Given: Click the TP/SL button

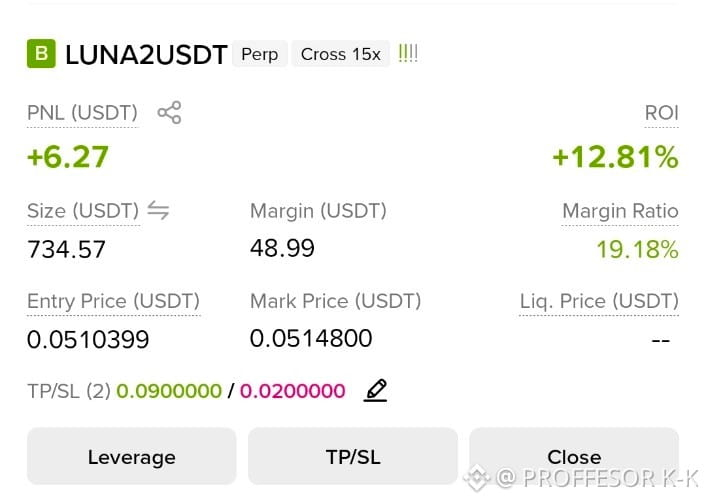Looking at the screenshot, I should 353,456.
